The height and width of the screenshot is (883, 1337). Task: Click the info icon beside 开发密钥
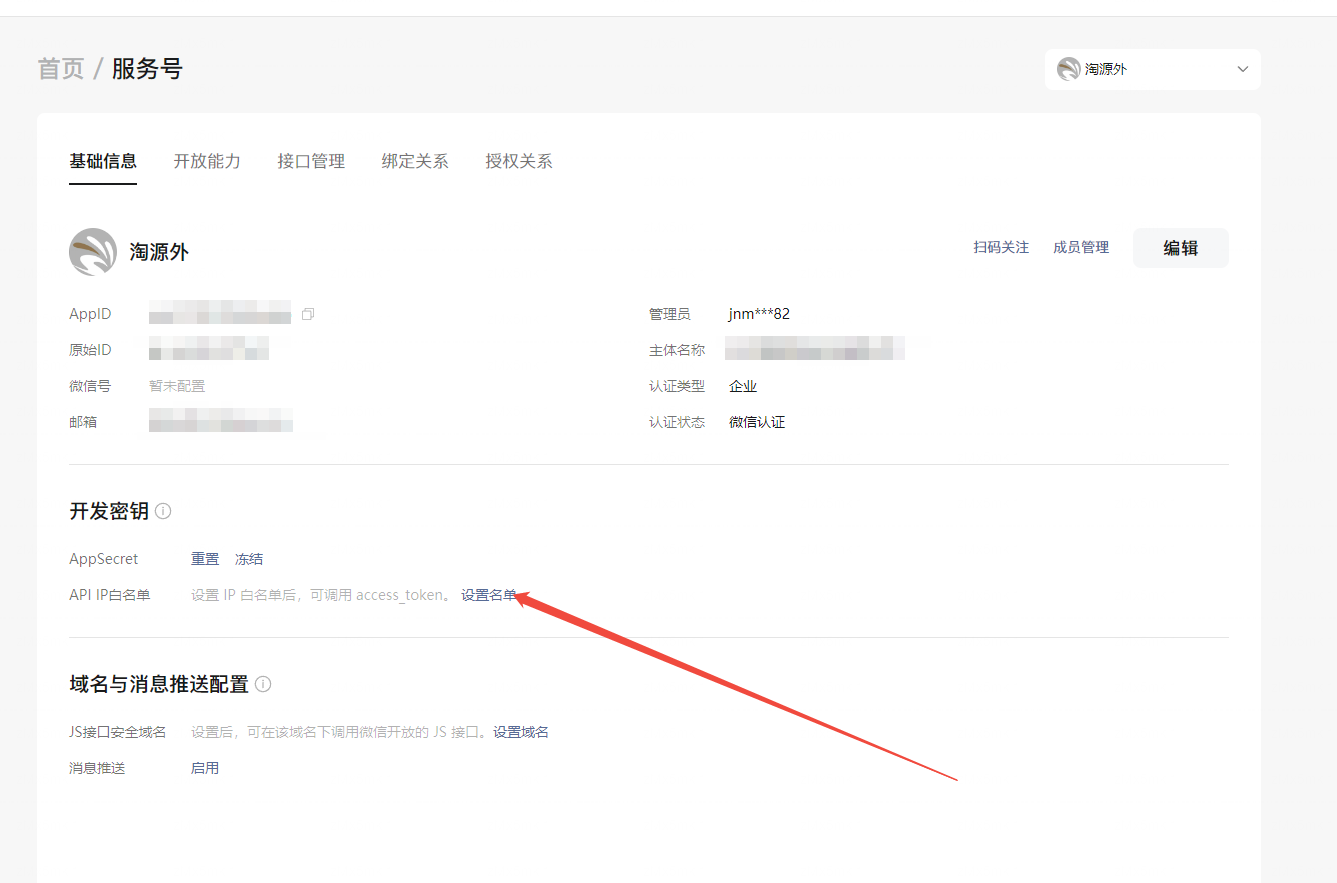163,511
